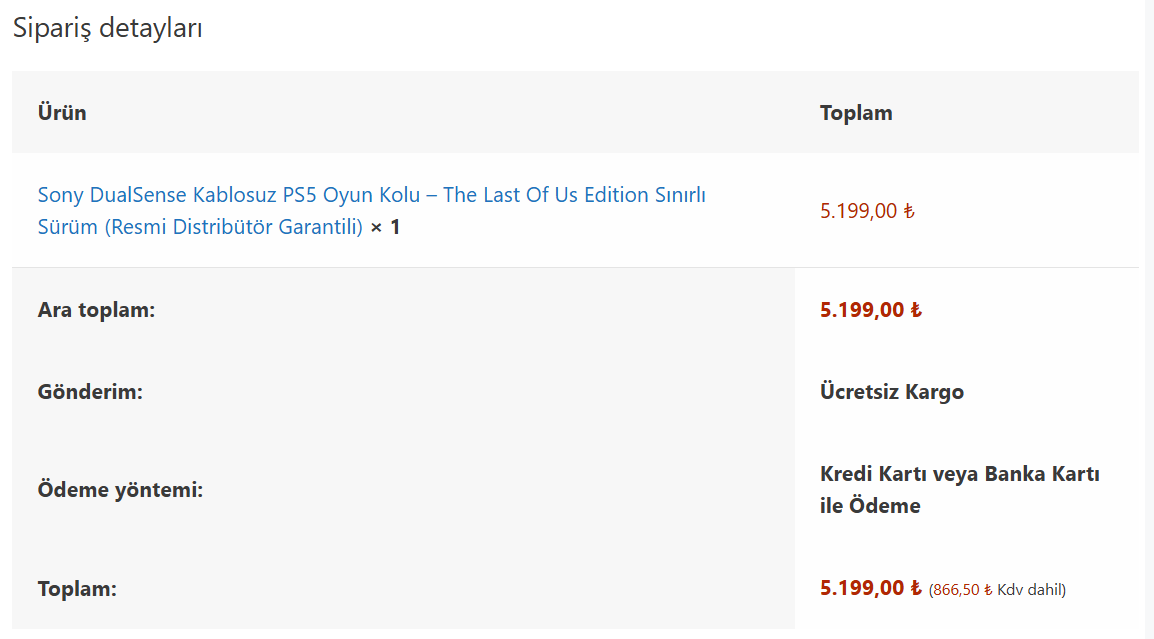Click the 866,50 ₺ Kdv dahil note
This screenshot has height=639, width=1154.
point(997,590)
